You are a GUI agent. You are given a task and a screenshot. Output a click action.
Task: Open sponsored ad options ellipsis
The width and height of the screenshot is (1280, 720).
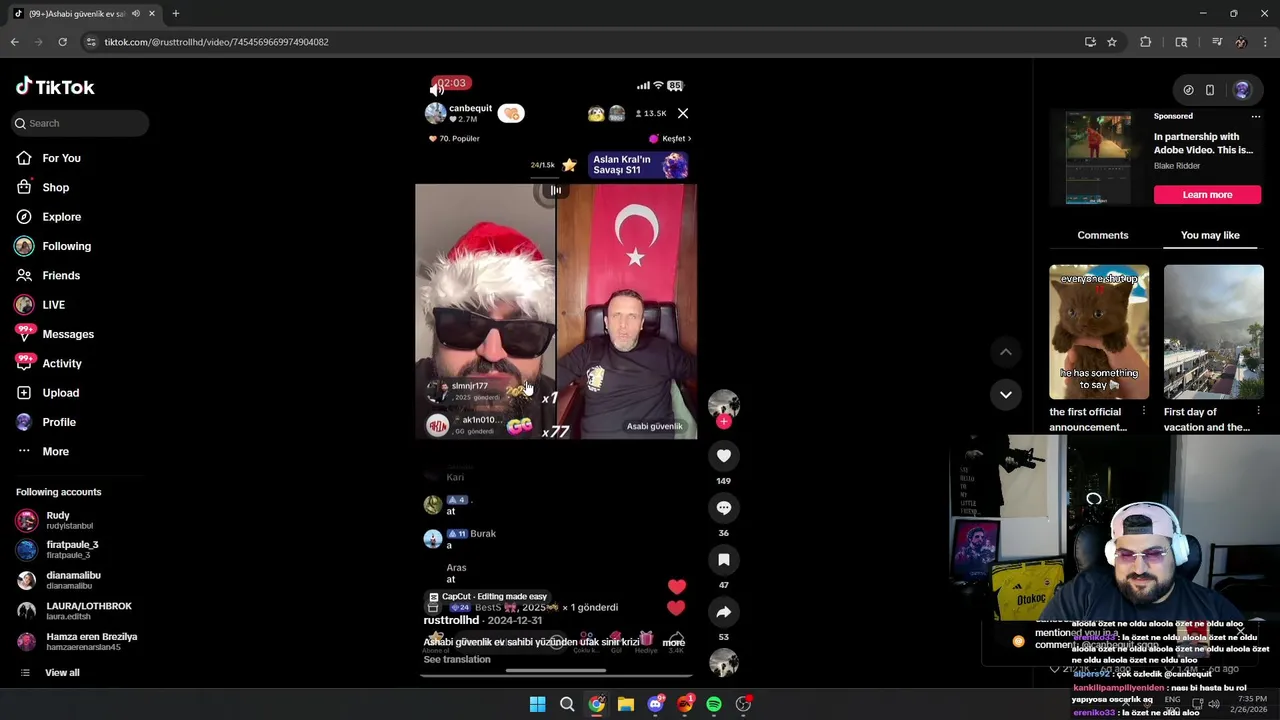point(1256,116)
